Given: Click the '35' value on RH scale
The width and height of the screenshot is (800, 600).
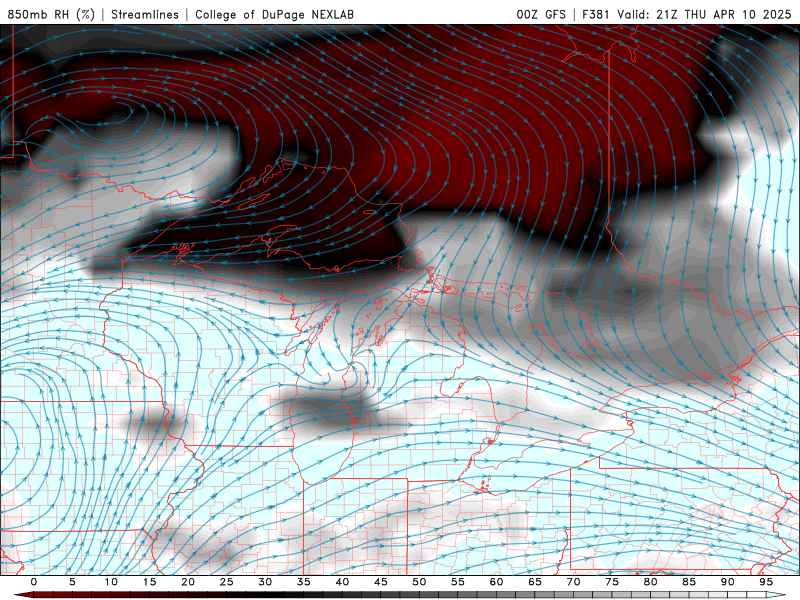Looking at the screenshot, I should tap(304, 582).
